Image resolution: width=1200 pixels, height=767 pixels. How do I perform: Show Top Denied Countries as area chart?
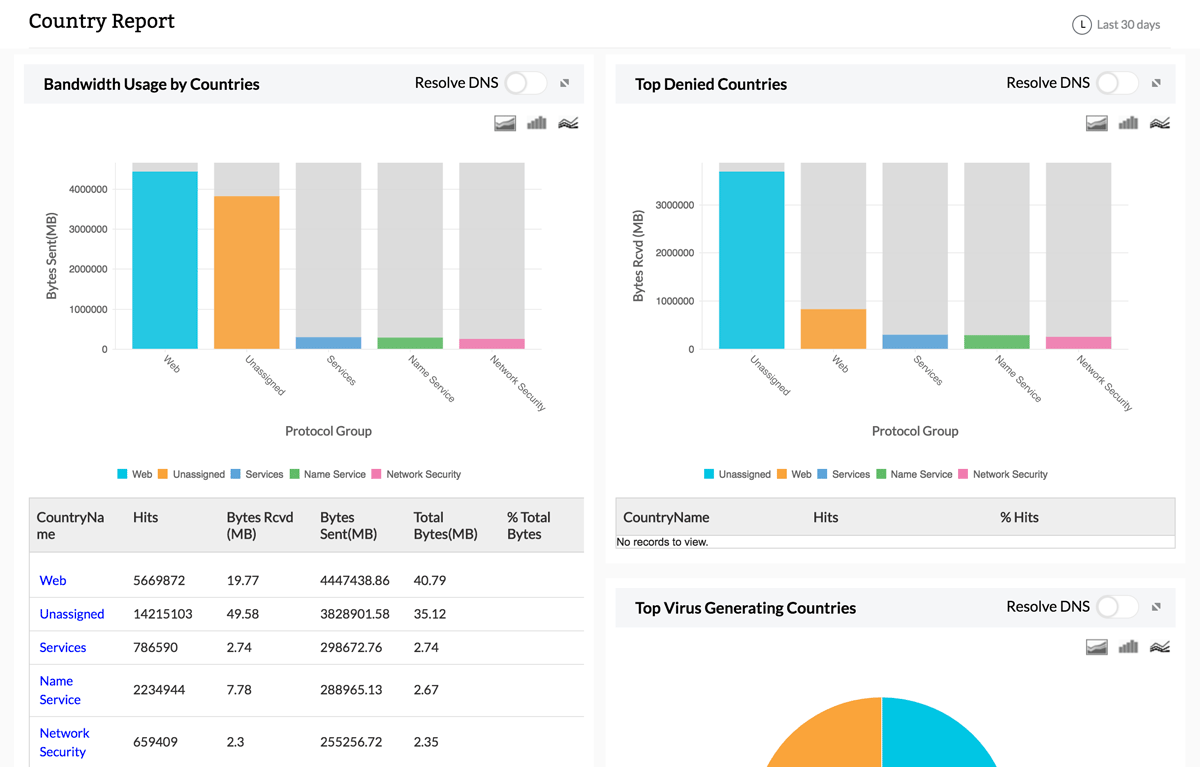pos(1097,123)
